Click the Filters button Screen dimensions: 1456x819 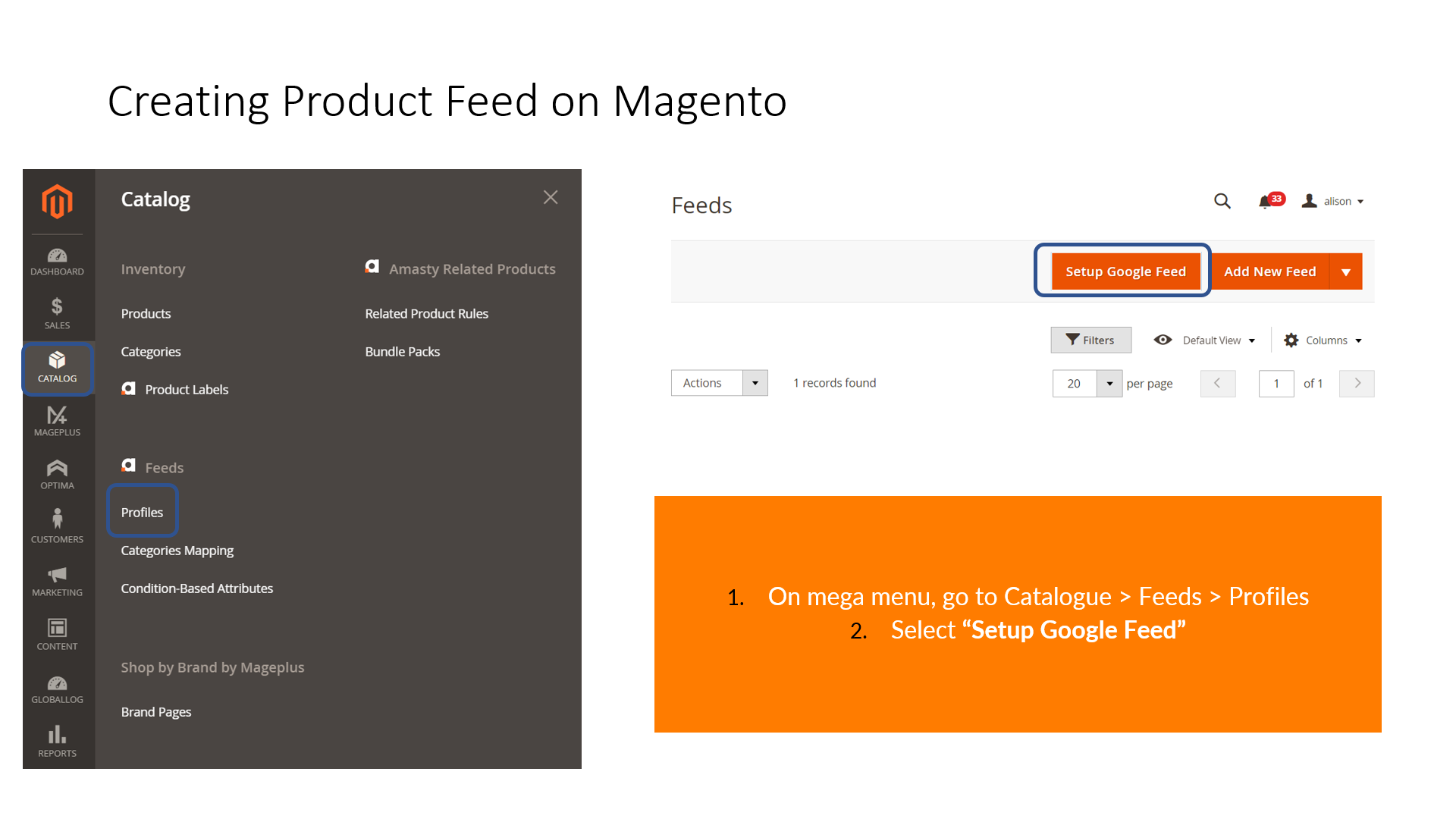point(1090,340)
